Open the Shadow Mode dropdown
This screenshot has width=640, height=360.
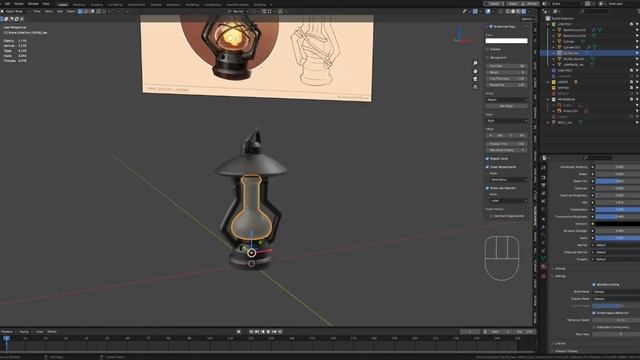click(x=616, y=299)
